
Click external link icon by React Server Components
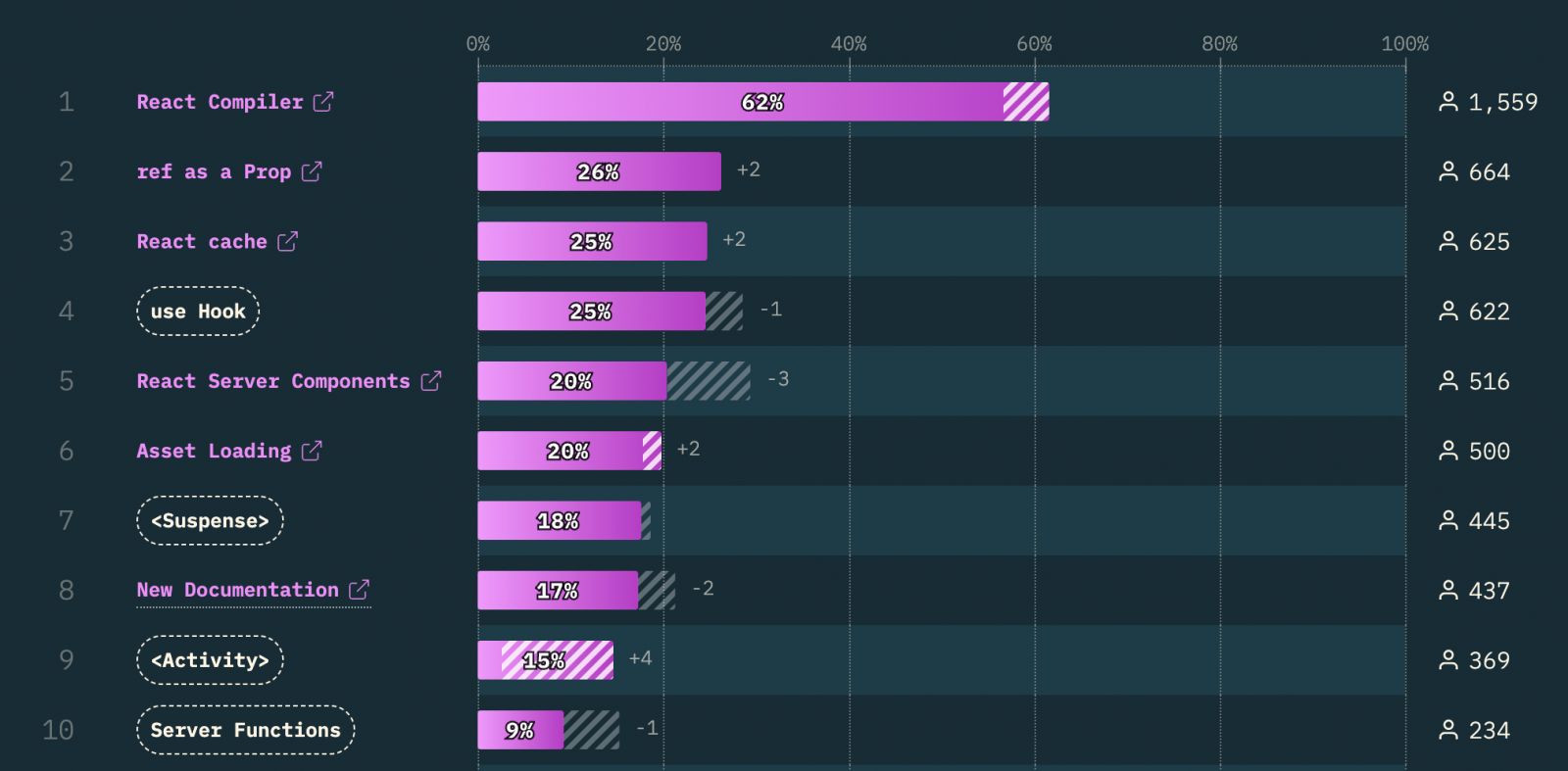point(431,381)
